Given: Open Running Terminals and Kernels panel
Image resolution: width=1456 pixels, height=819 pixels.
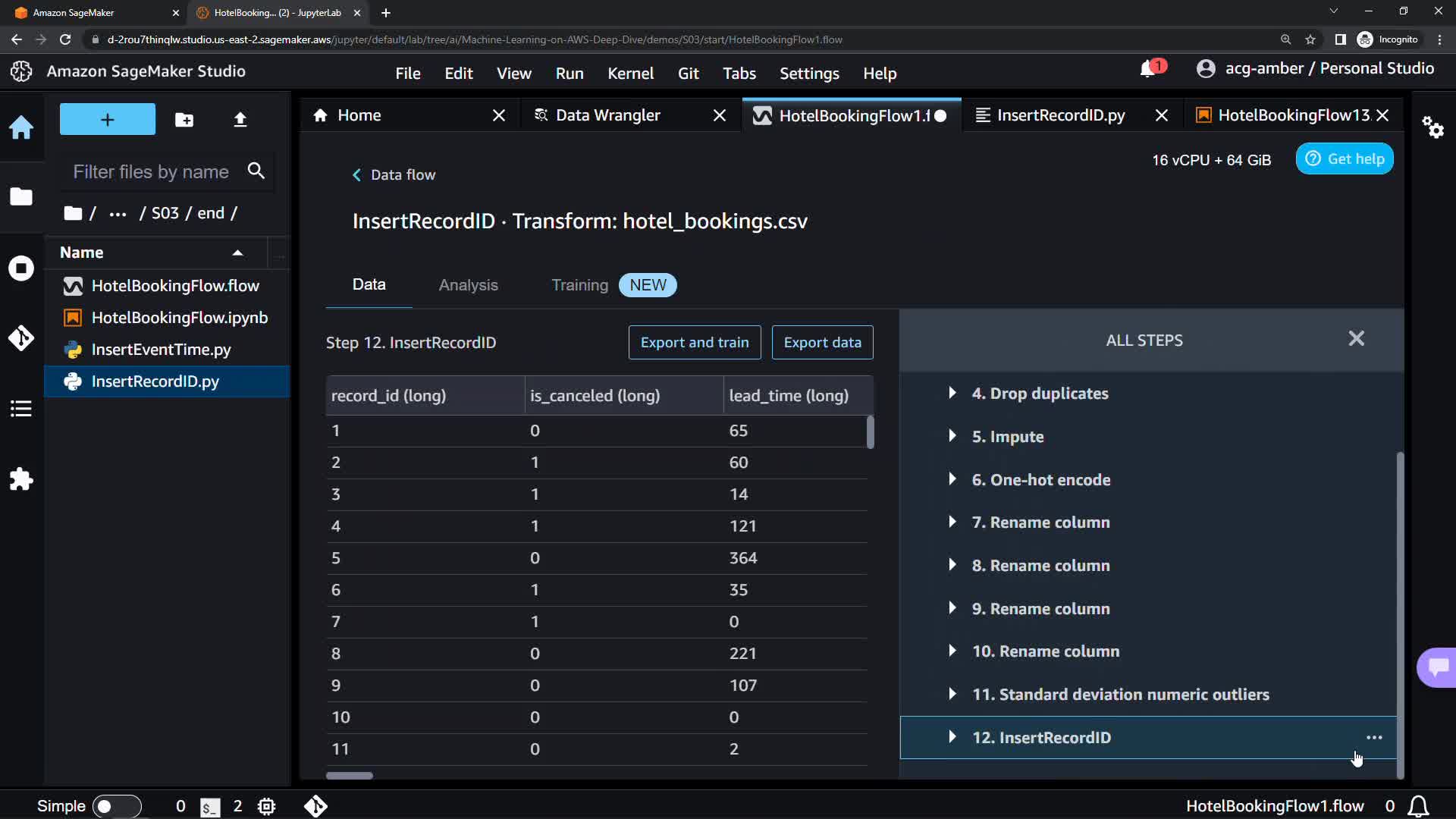Looking at the screenshot, I should pyautogui.click(x=21, y=268).
